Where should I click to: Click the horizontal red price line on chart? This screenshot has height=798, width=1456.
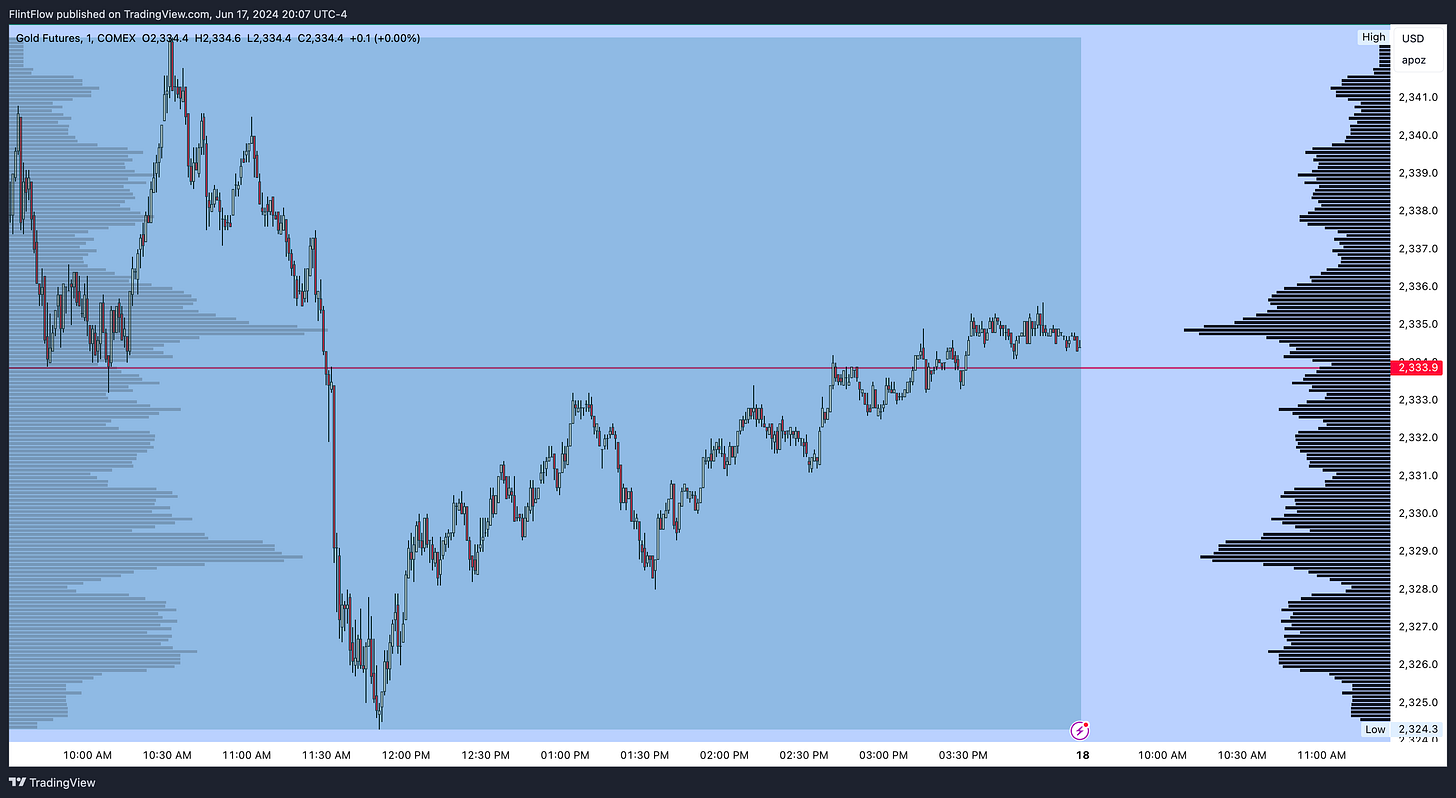tap(699, 368)
